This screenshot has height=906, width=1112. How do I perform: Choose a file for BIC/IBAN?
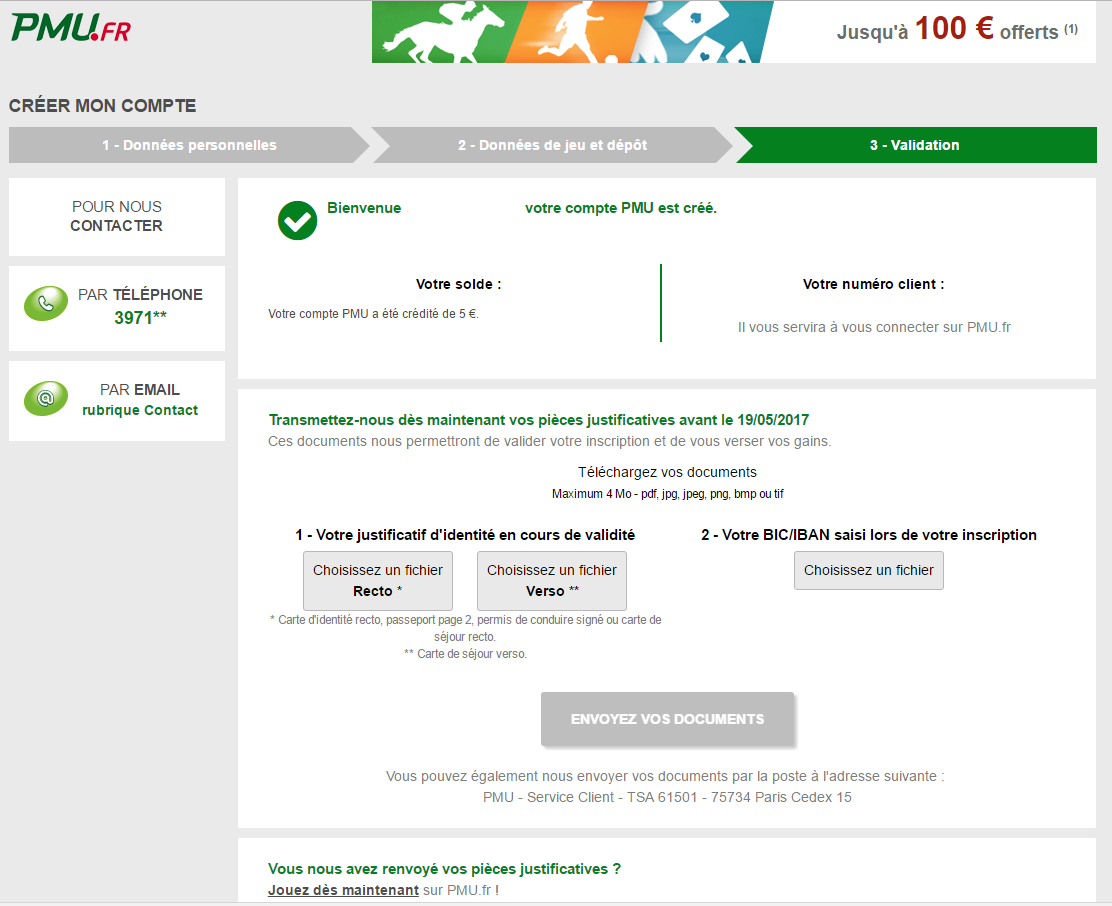[868, 570]
